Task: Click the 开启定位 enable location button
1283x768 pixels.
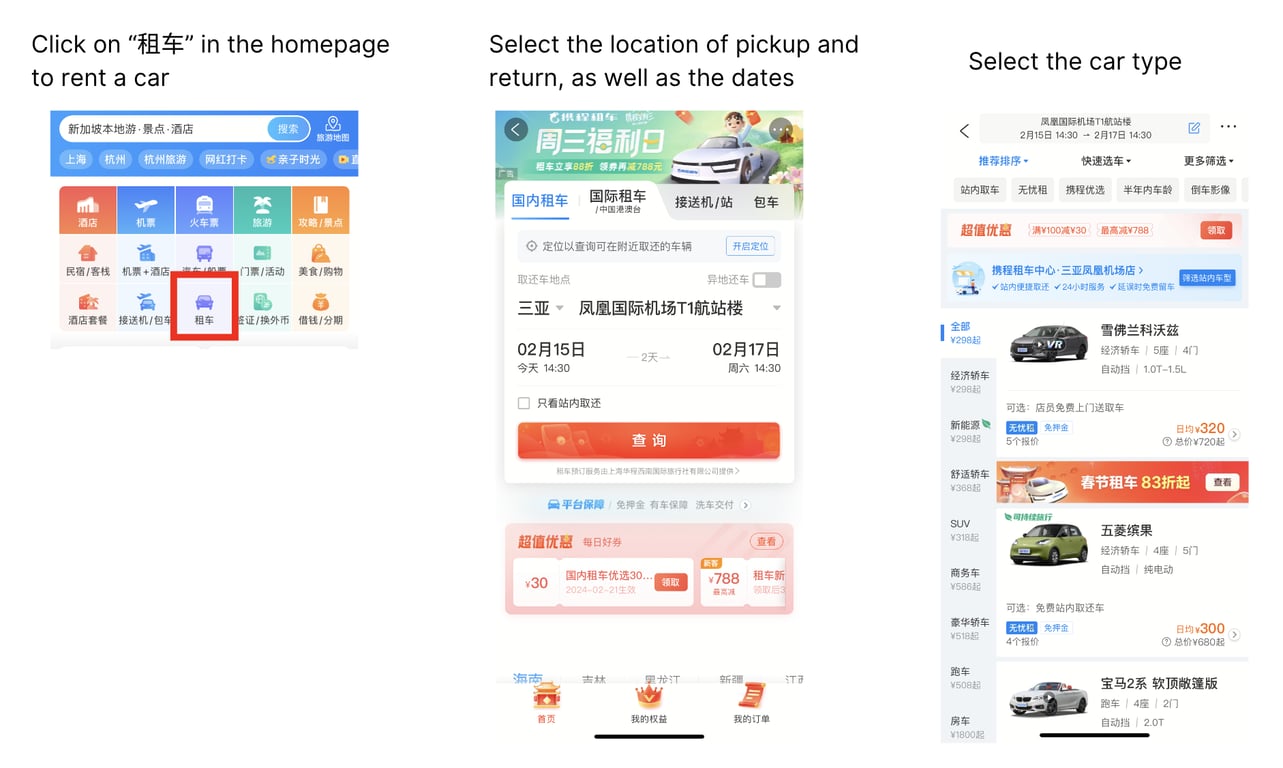Action: (x=750, y=246)
